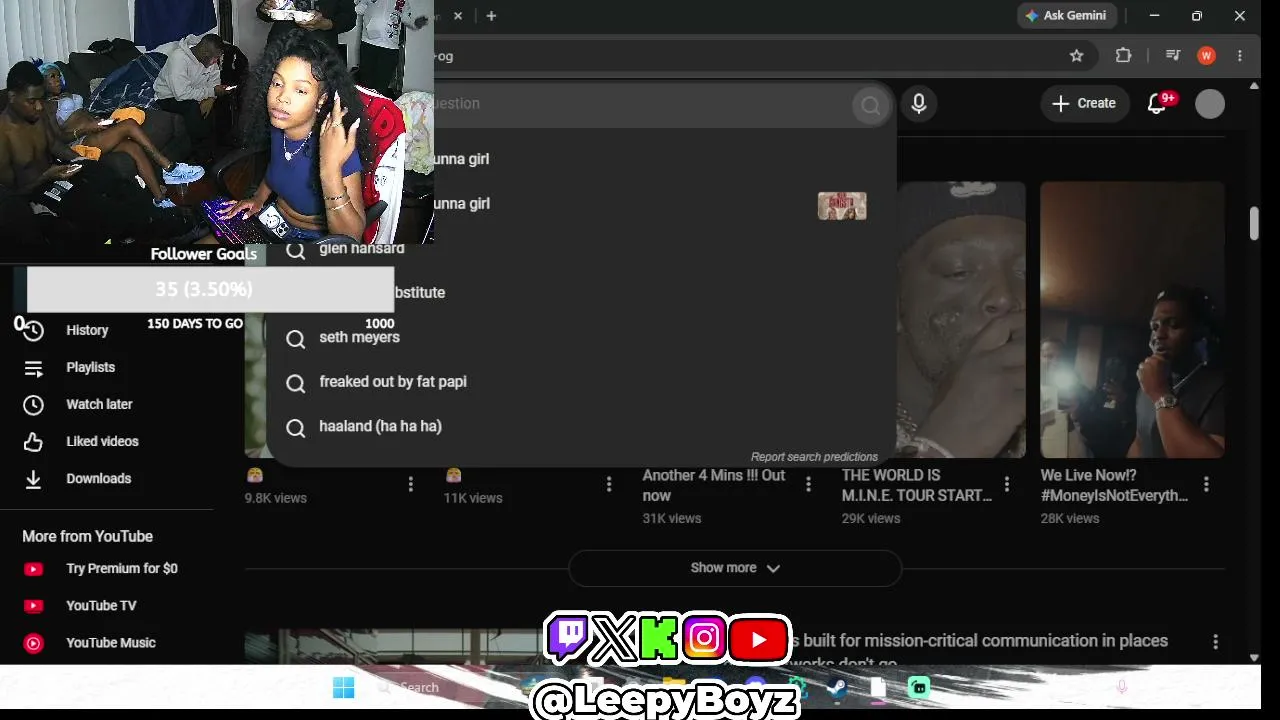
Task: Close the current browser tab
Action: [x=458, y=16]
